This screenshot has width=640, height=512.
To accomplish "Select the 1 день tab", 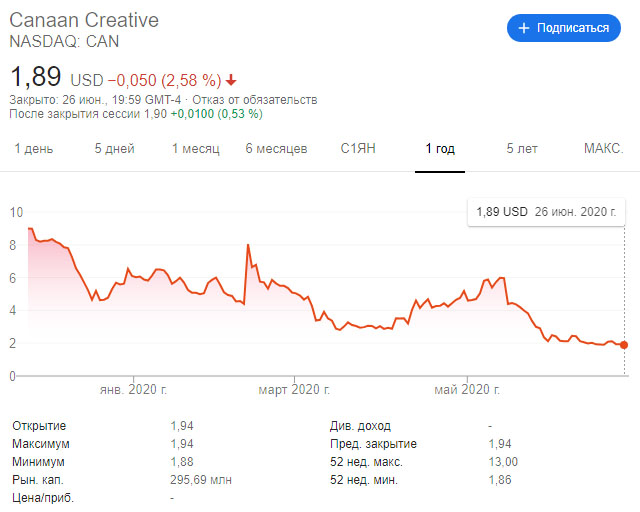I will tap(34, 149).
